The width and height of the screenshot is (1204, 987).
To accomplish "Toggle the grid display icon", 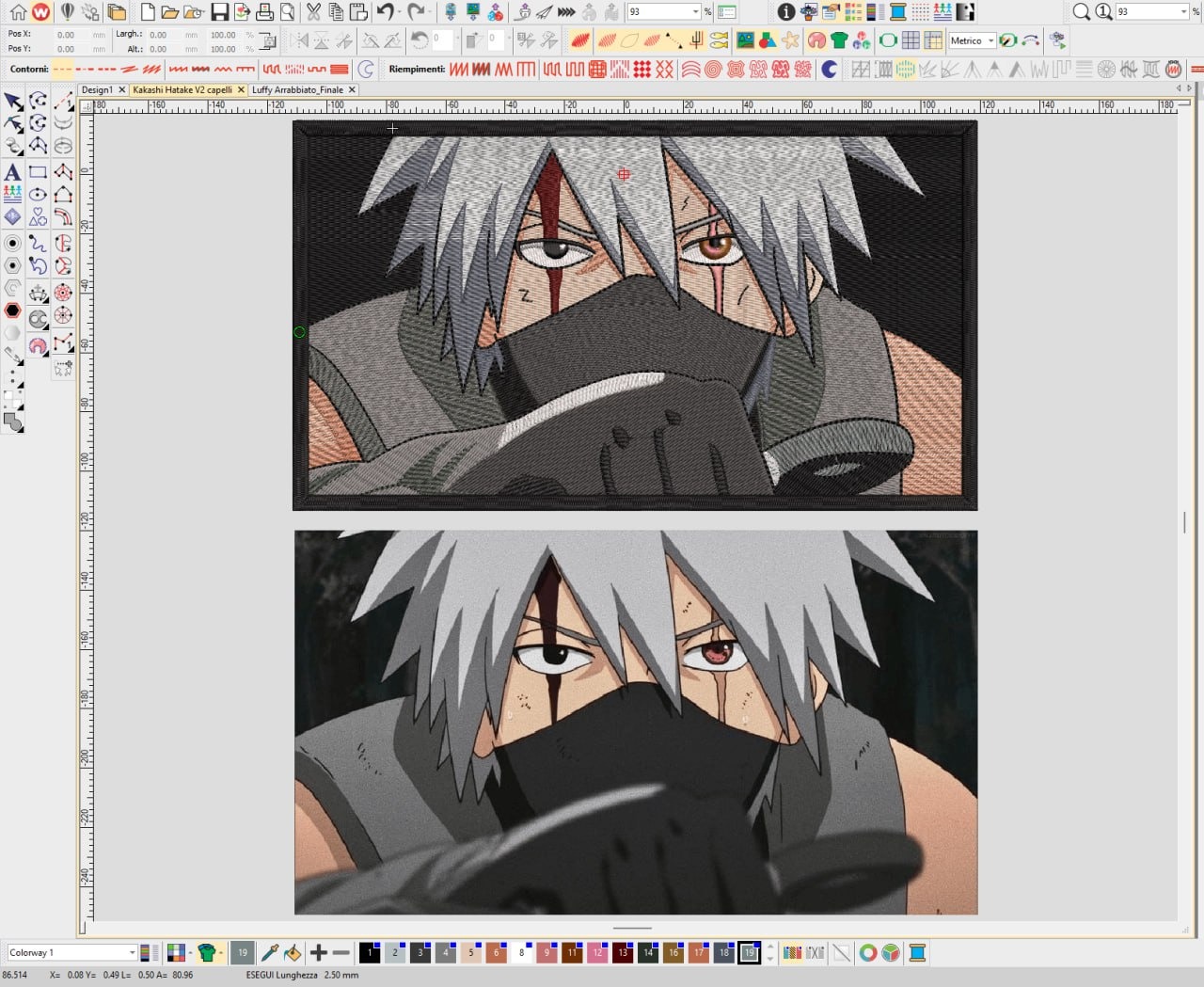I will pos(911,40).
